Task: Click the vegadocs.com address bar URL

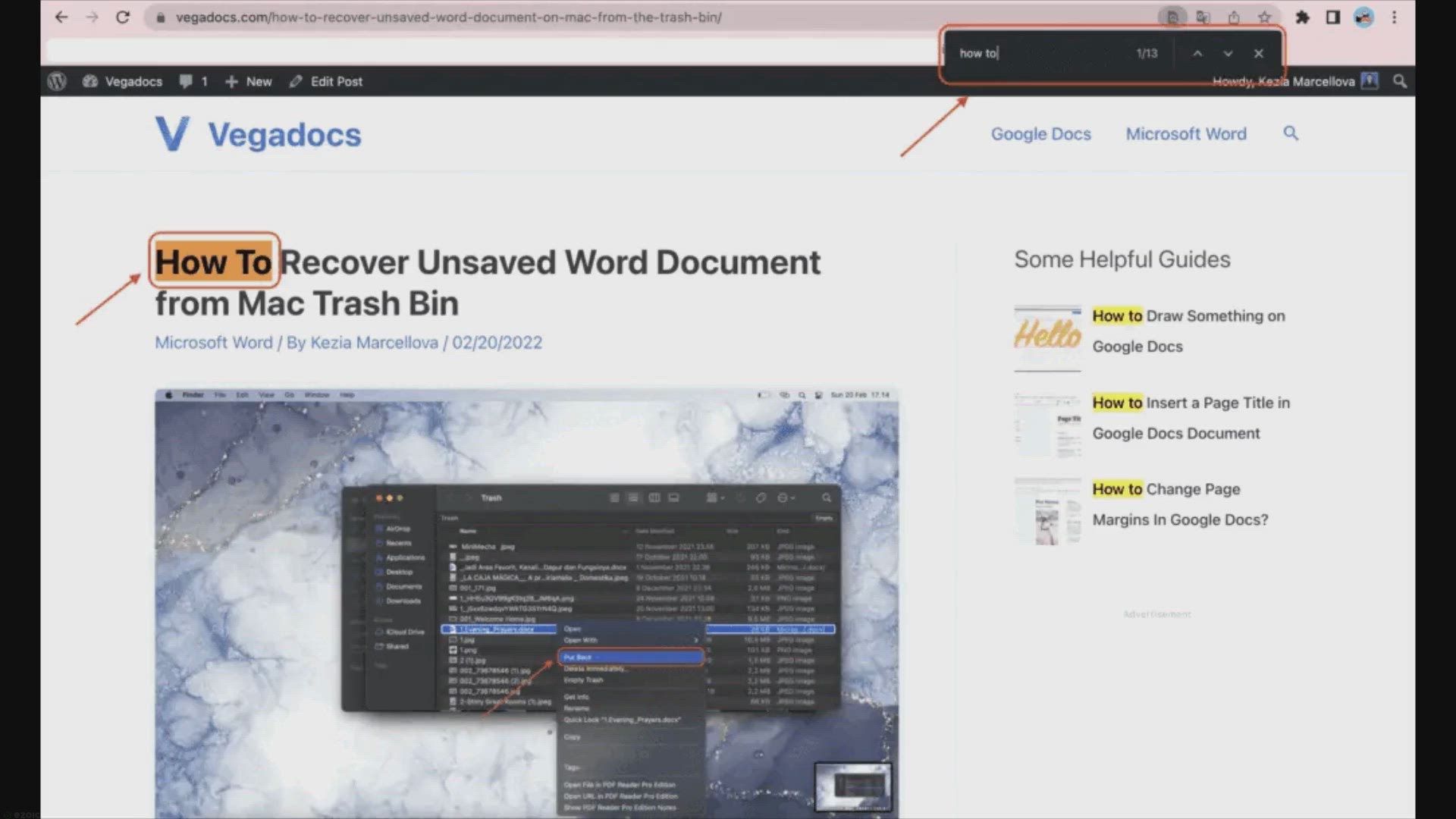Action: point(448,17)
